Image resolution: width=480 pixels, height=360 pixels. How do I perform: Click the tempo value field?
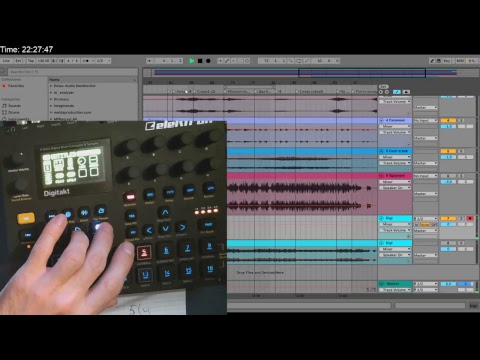tap(43, 61)
